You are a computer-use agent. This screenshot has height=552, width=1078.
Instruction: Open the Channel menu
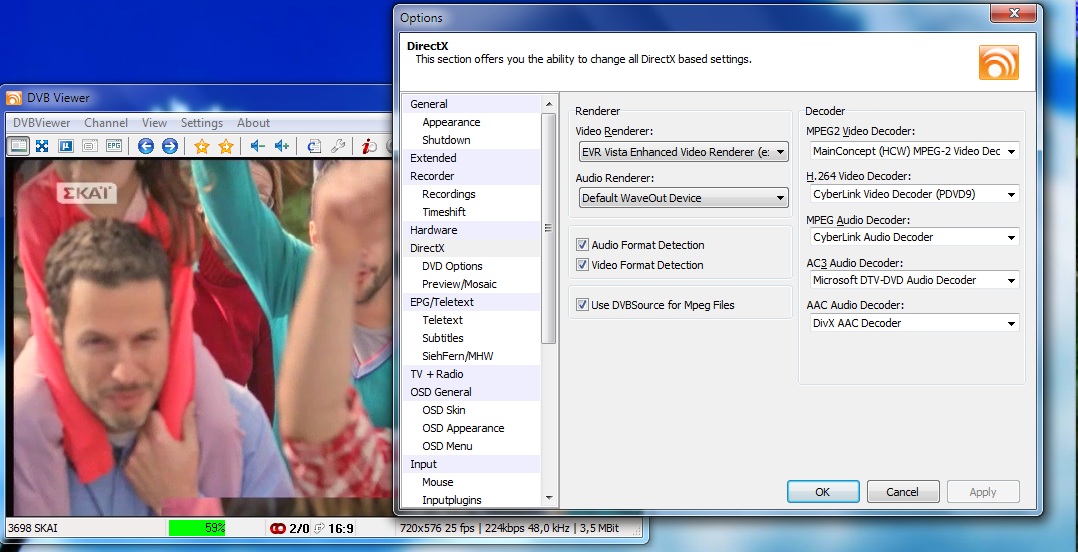point(106,123)
